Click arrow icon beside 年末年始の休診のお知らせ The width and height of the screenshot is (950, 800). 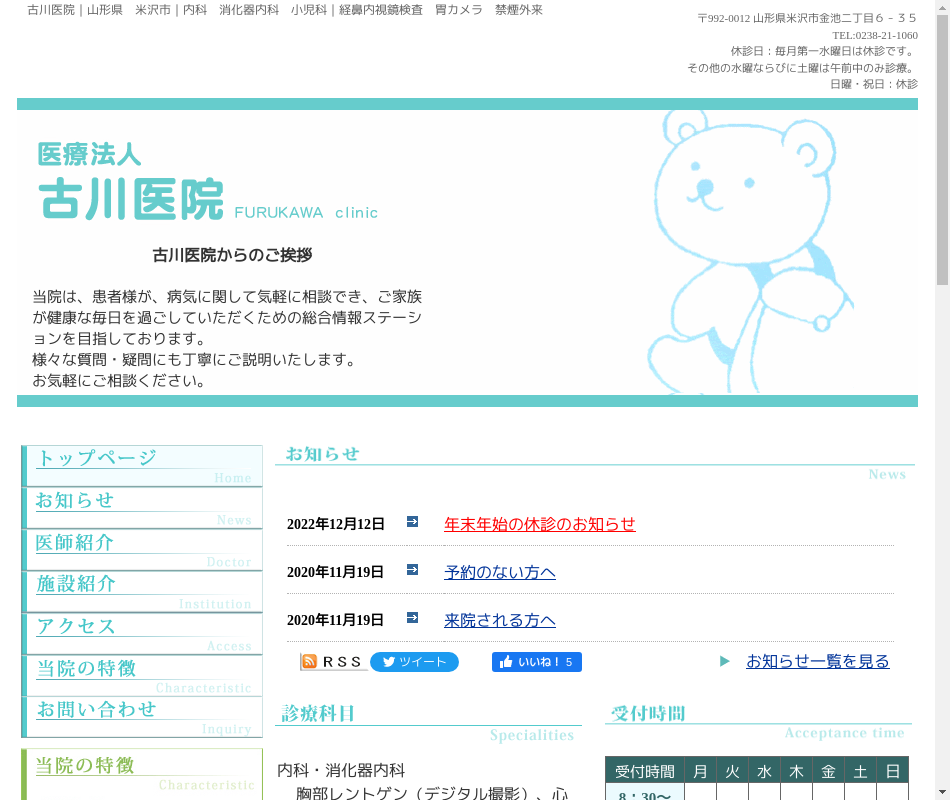pos(412,522)
